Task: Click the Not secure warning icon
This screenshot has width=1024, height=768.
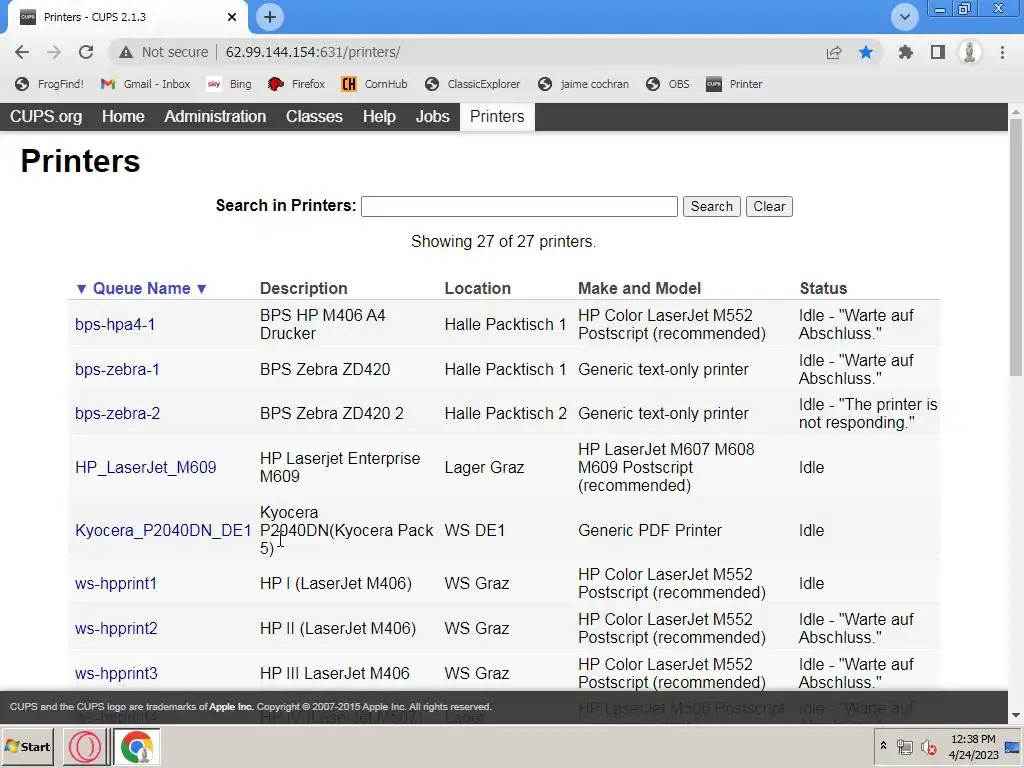Action: tap(125, 52)
